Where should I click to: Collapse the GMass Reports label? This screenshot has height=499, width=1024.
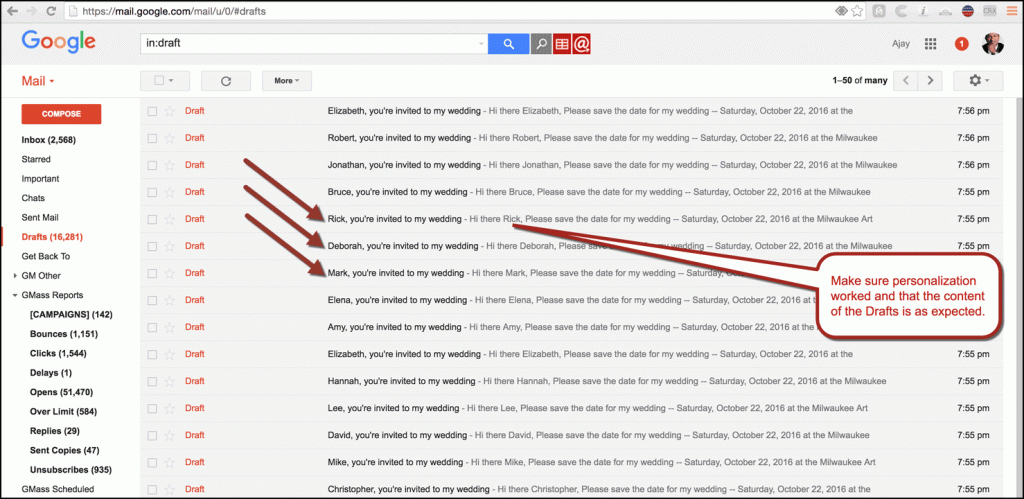pyautogui.click(x=16, y=295)
